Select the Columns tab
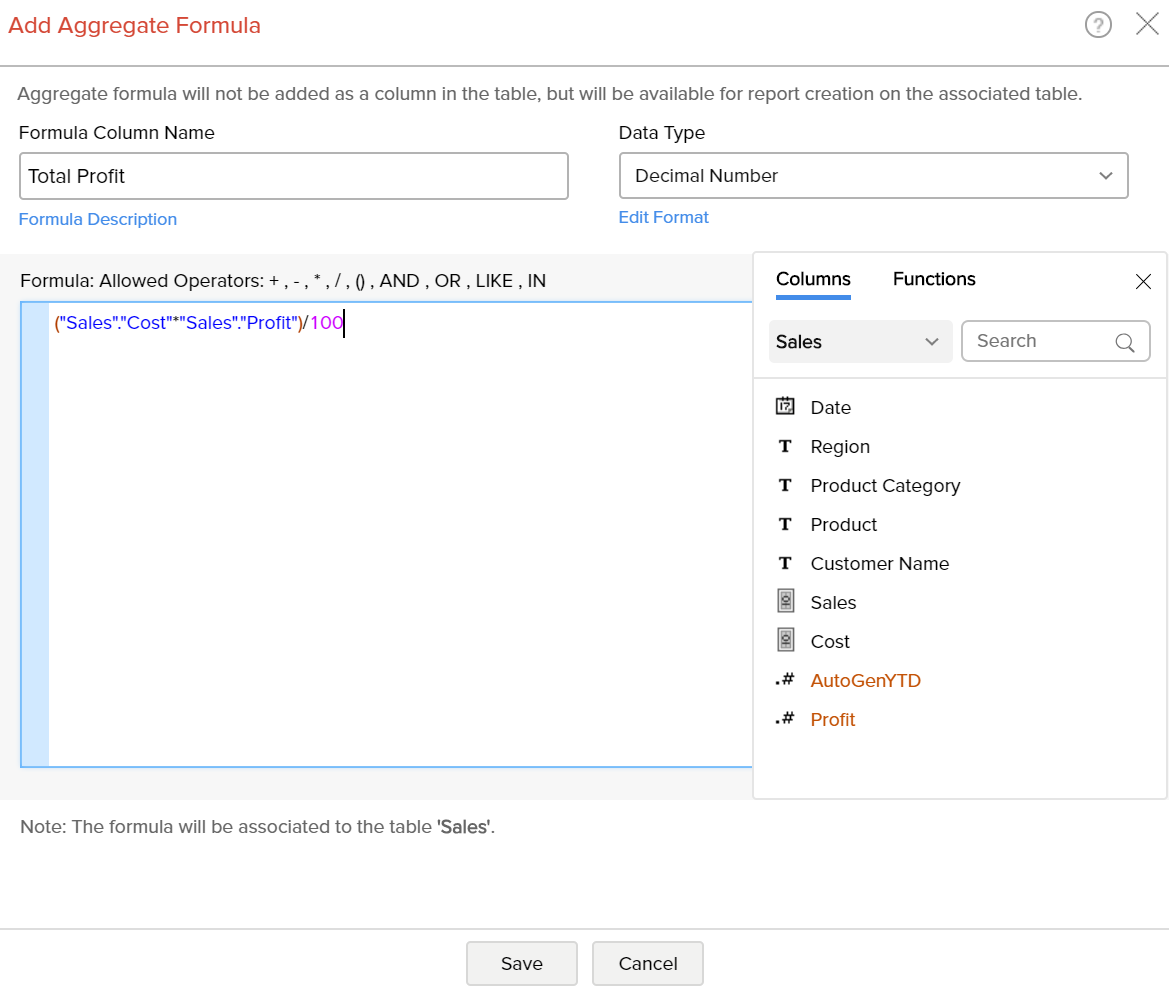This screenshot has height=990, width=1169. 813,280
